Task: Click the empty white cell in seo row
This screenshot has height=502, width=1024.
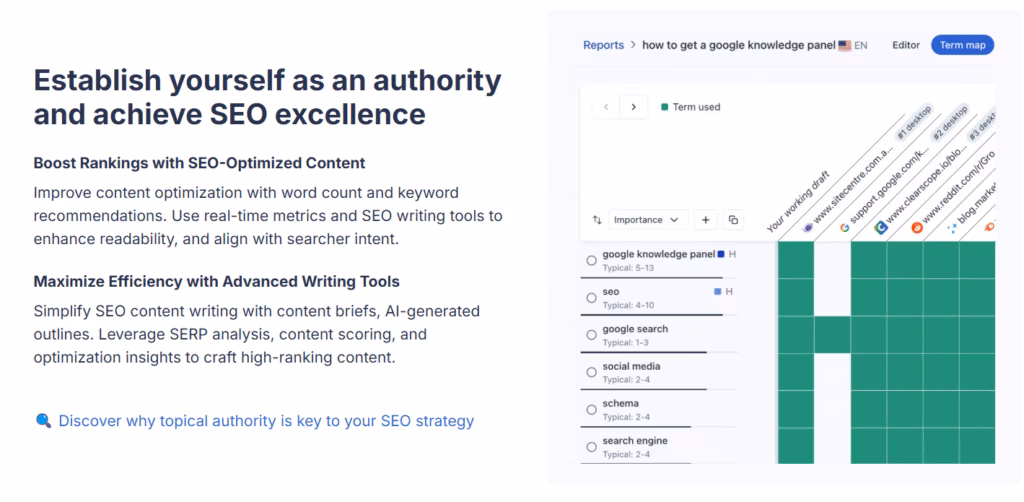Action: (x=832, y=297)
